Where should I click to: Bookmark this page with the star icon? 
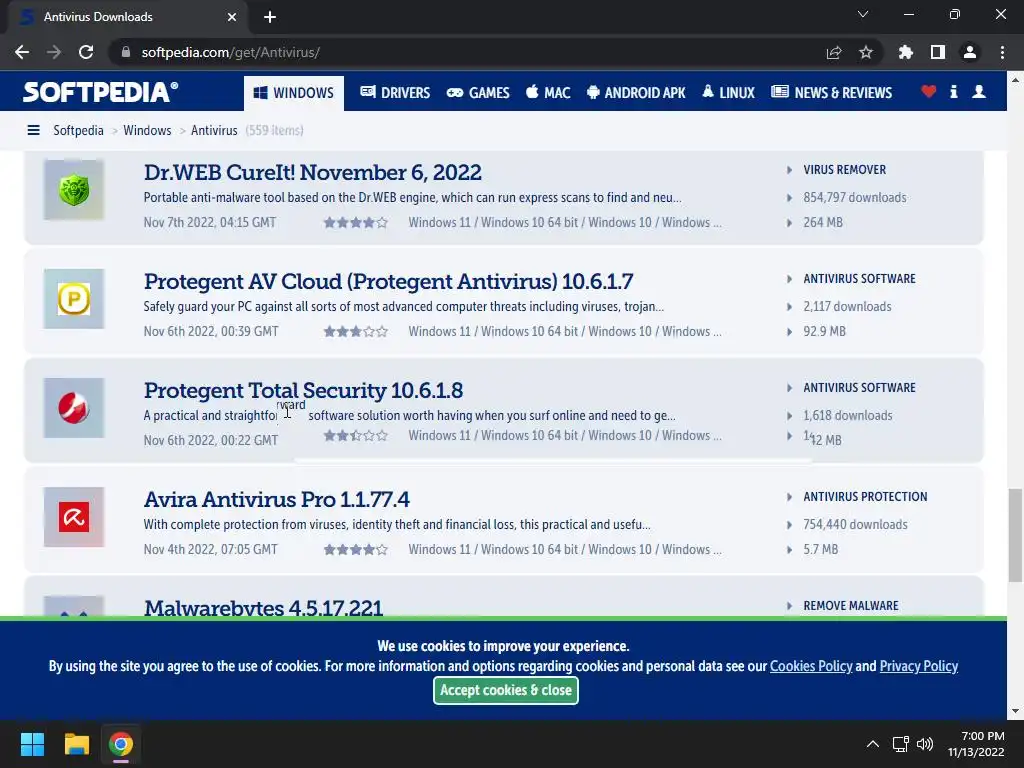click(866, 52)
